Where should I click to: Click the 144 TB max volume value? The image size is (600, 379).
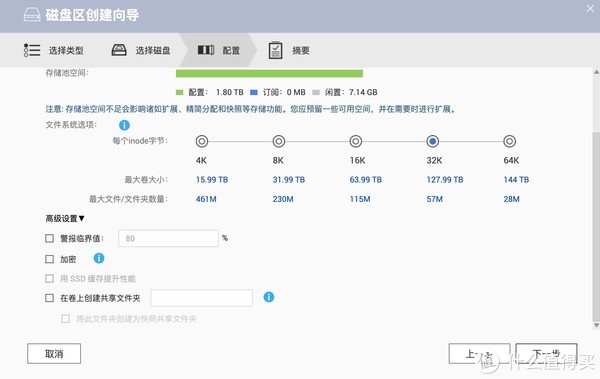coord(516,180)
